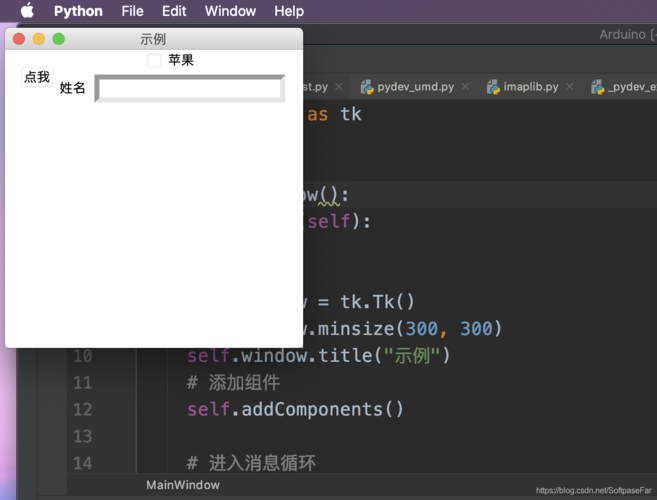
Task: Switch to the imaplib.py editor tab
Action: click(x=530, y=87)
